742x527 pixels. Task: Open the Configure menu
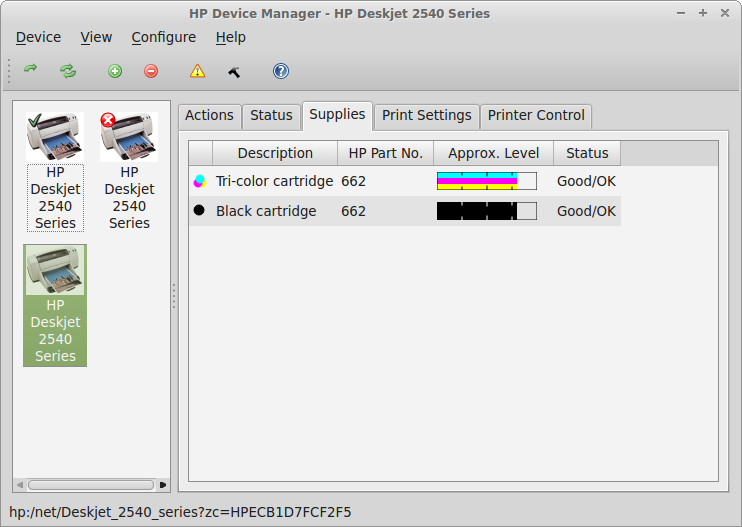164,37
